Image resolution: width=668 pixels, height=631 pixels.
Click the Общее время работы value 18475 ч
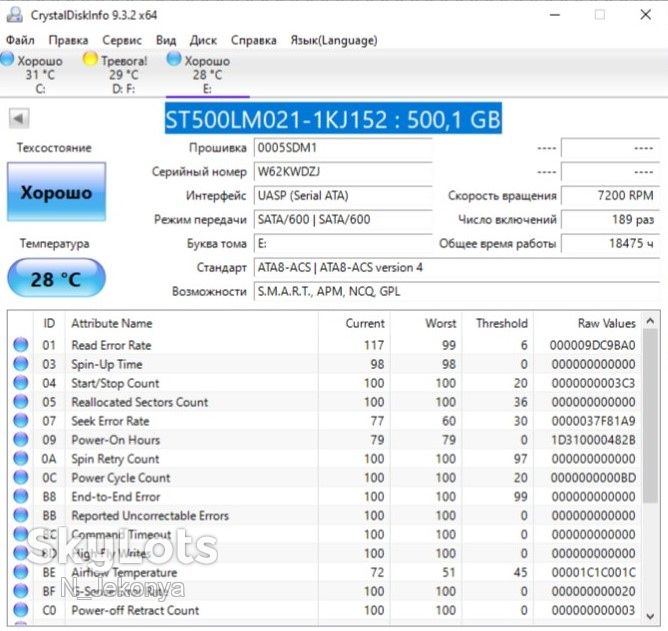click(610, 243)
